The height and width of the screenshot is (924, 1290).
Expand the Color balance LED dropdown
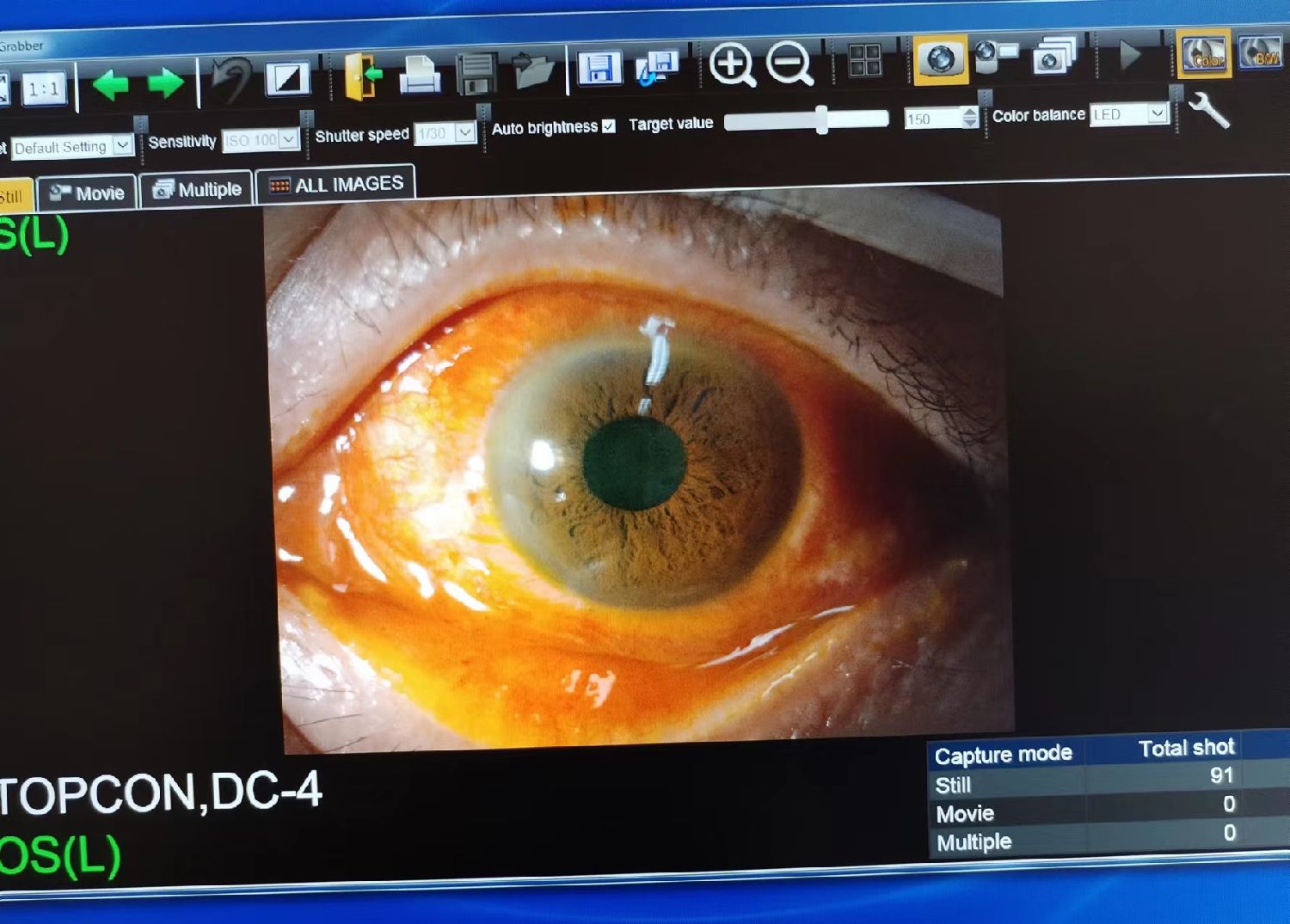1157,113
